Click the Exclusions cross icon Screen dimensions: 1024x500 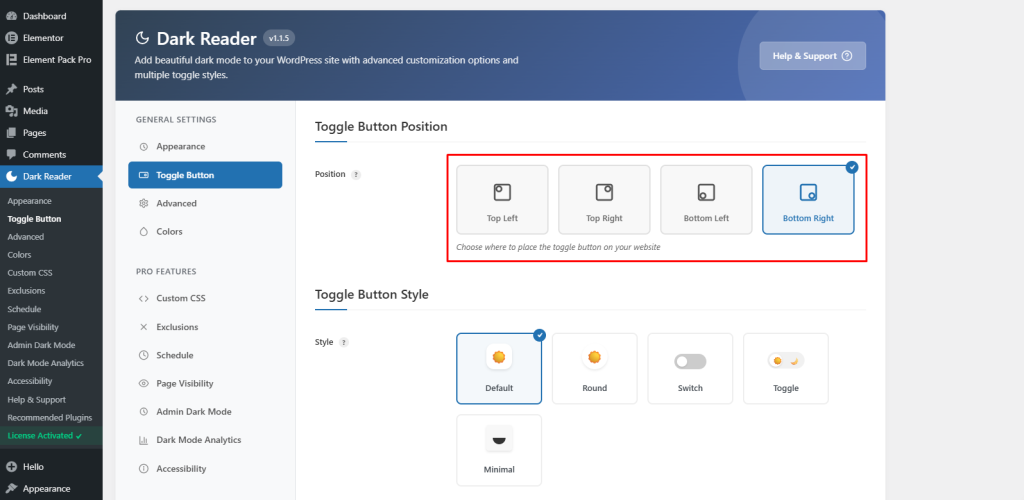[x=144, y=327]
